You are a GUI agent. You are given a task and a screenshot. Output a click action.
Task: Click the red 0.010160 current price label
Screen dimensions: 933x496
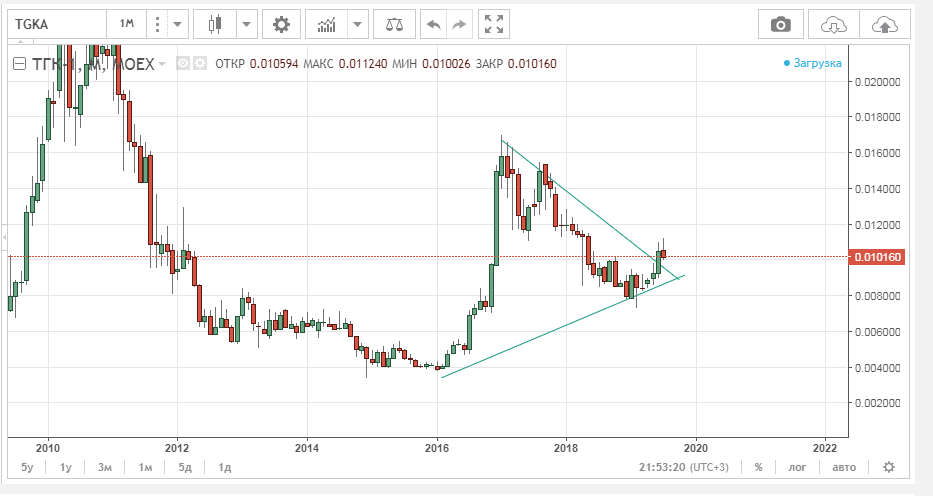878,257
